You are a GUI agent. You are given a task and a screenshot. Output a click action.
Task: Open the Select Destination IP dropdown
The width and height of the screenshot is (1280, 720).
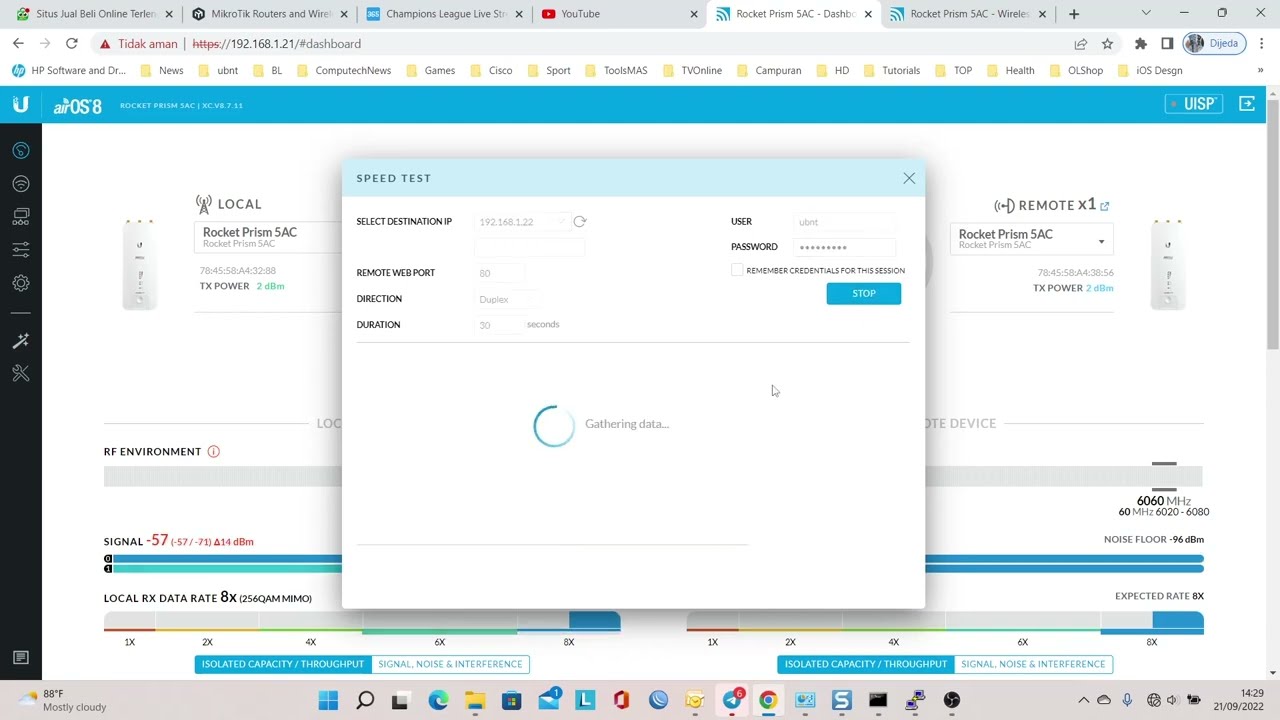pyautogui.click(x=521, y=222)
